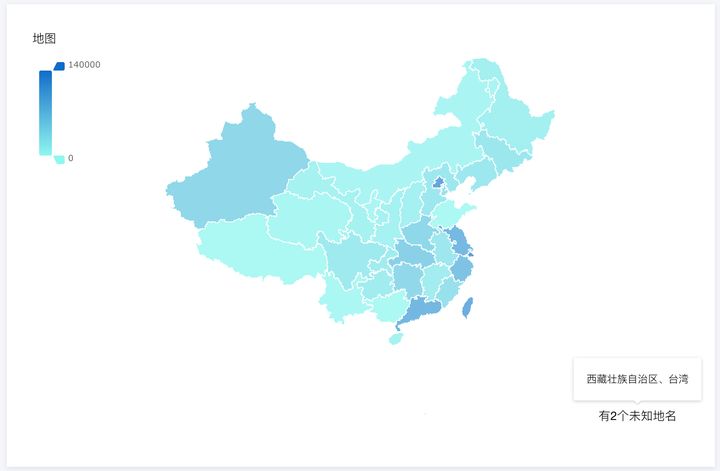Image resolution: width=720 pixels, height=471 pixels.
Task: Select Guangdong province on the map
Action: click(419, 308)
